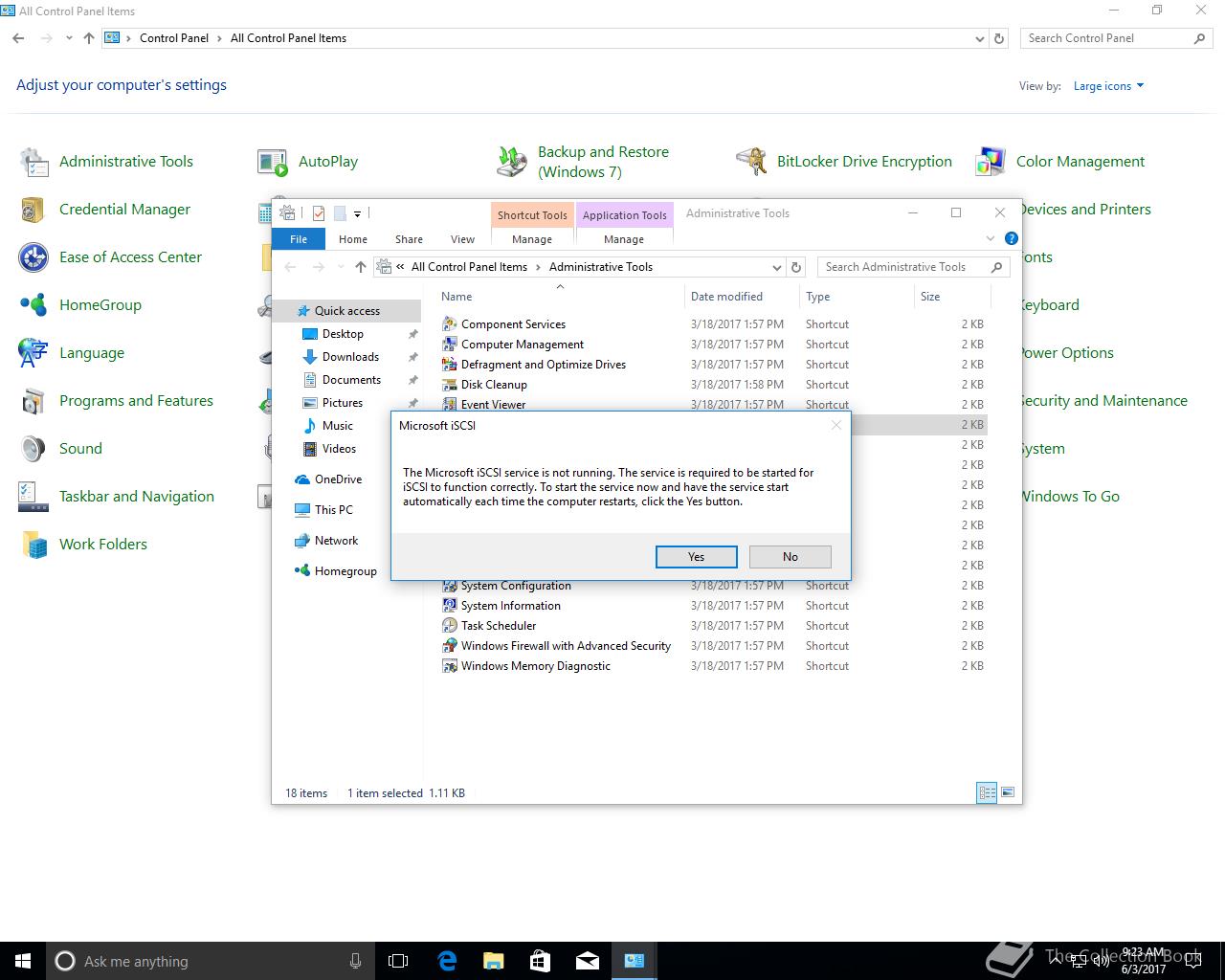This screenshot has width=1225, height=980.
Task: Open the Backup and Restore (Windows 7) icon
Action: coord(512,162)
